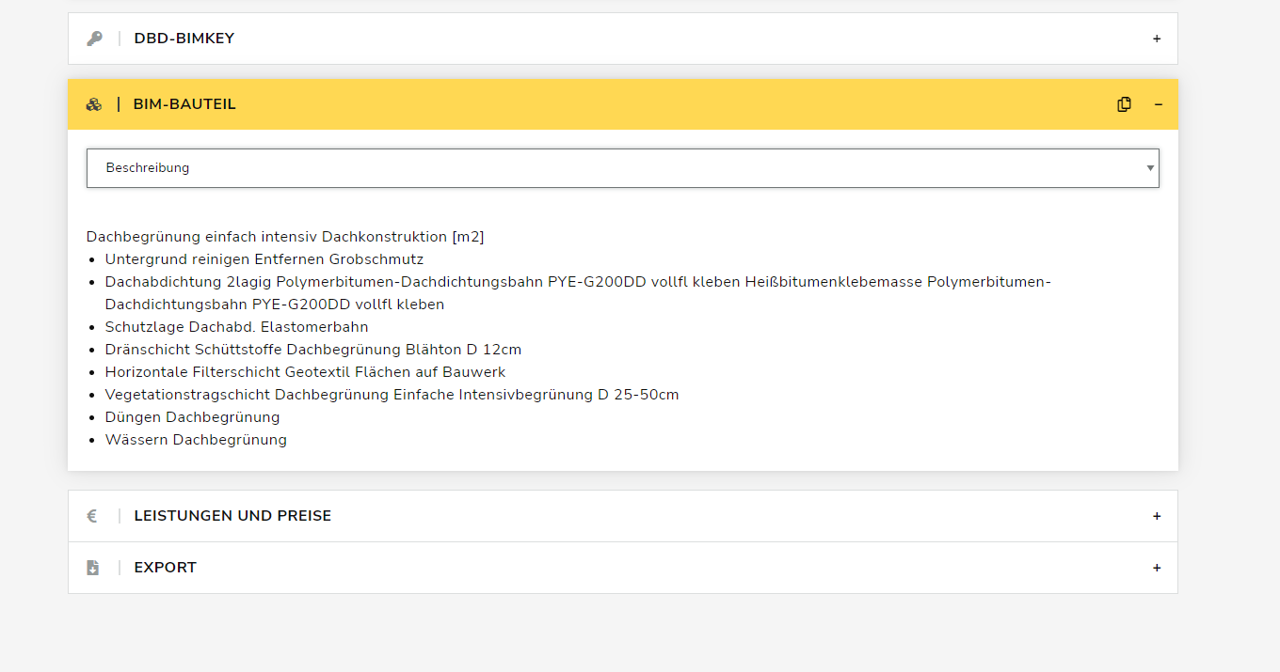Select the Dränschicht Schüttstoffe Blähton line
This screenshot has width=1280, height=672.
(313, 350)
